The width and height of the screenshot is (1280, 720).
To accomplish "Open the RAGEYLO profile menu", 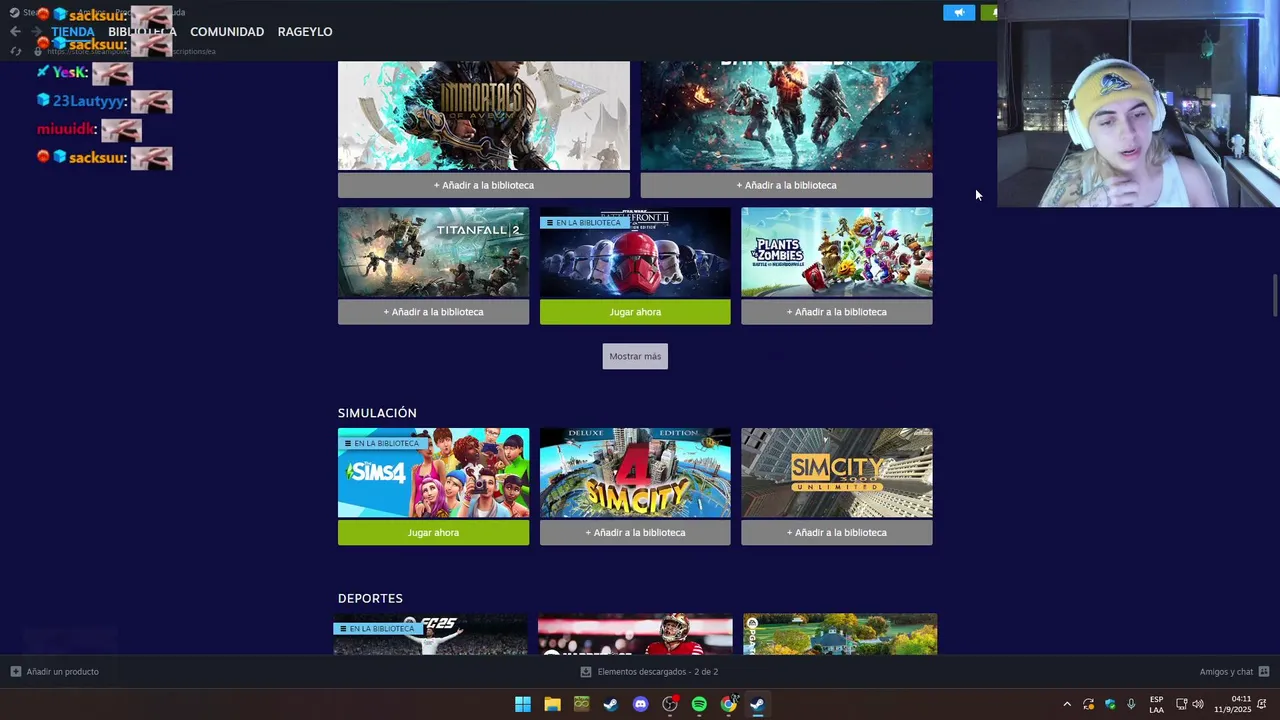I will point(305,32).
